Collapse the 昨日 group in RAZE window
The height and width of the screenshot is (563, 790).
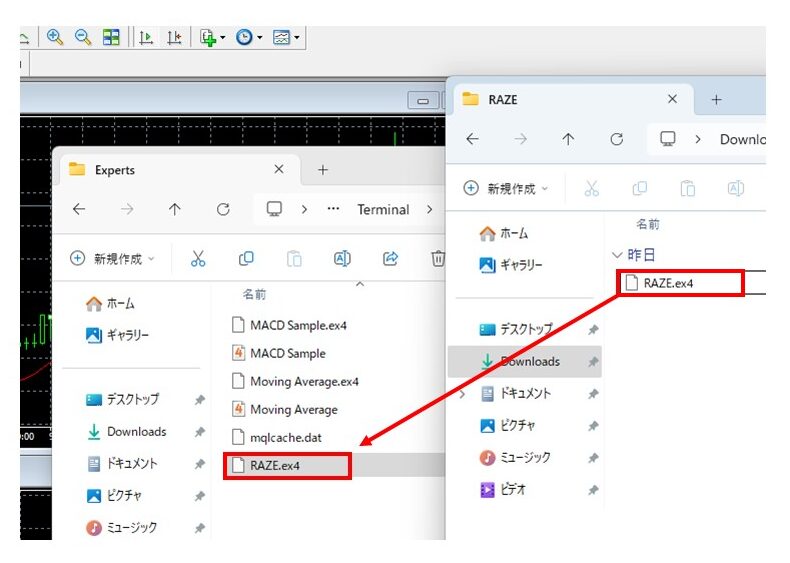pyautogui.click(x=617, y=255)
